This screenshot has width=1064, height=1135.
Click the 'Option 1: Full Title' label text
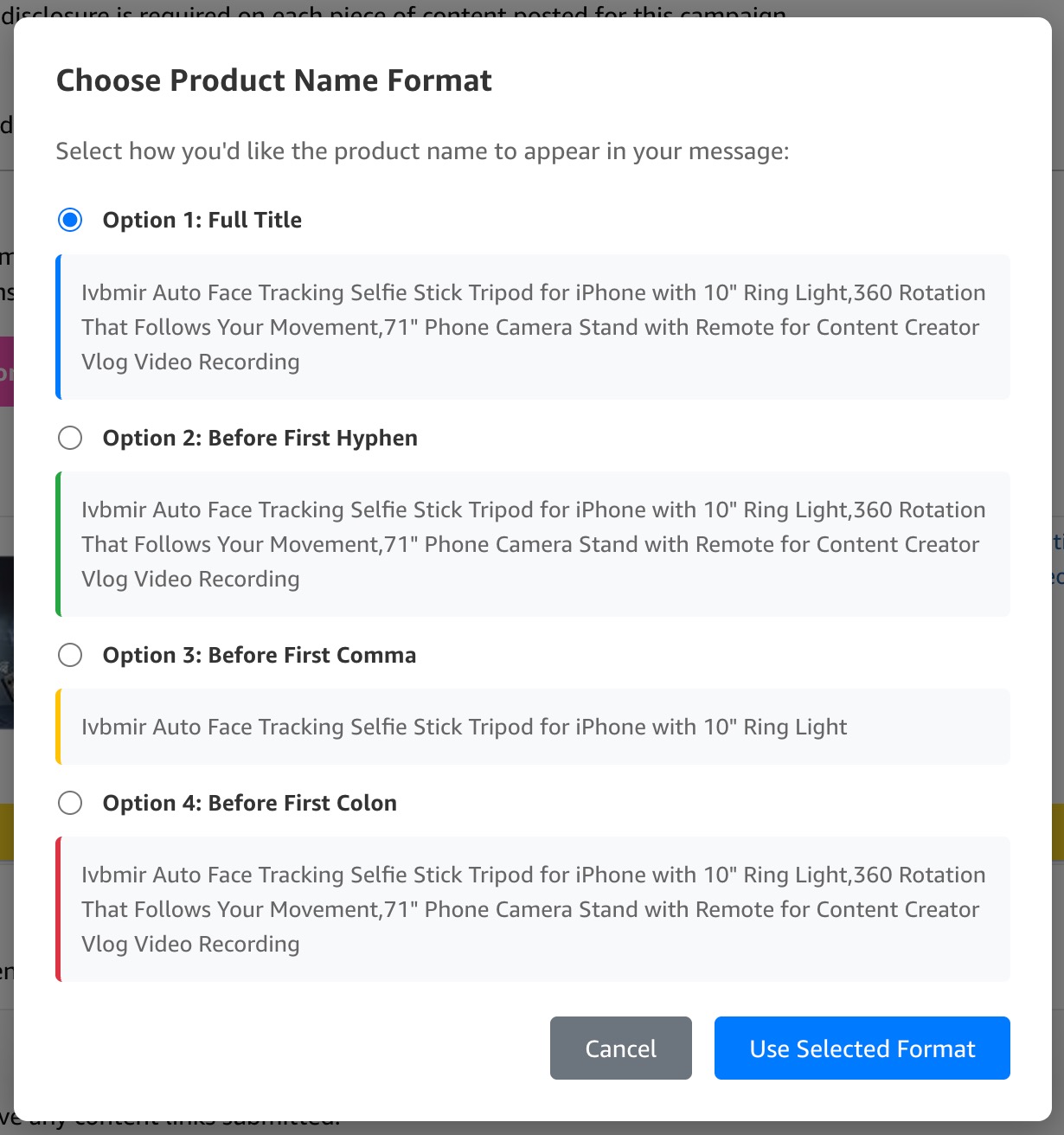coord(202,220)
